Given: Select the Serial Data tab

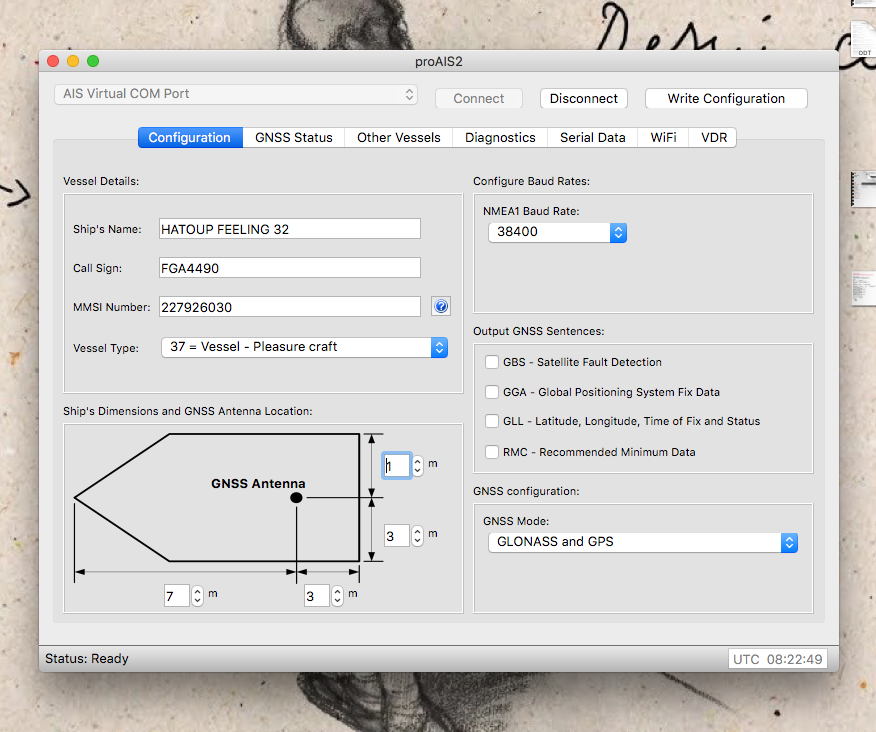Looking at the screenshot, I should [x=593, y=137].
